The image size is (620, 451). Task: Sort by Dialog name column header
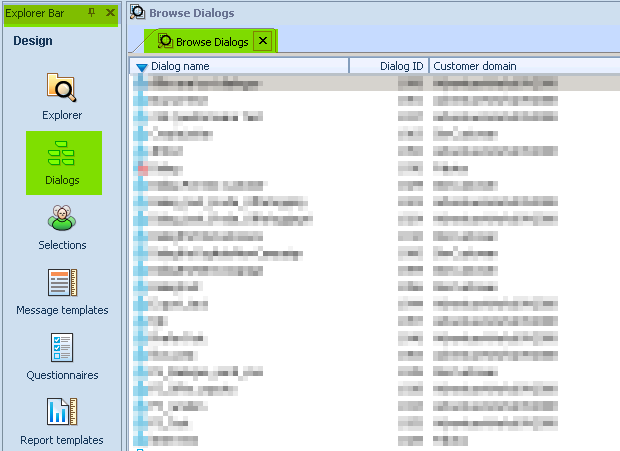(239, 66)
